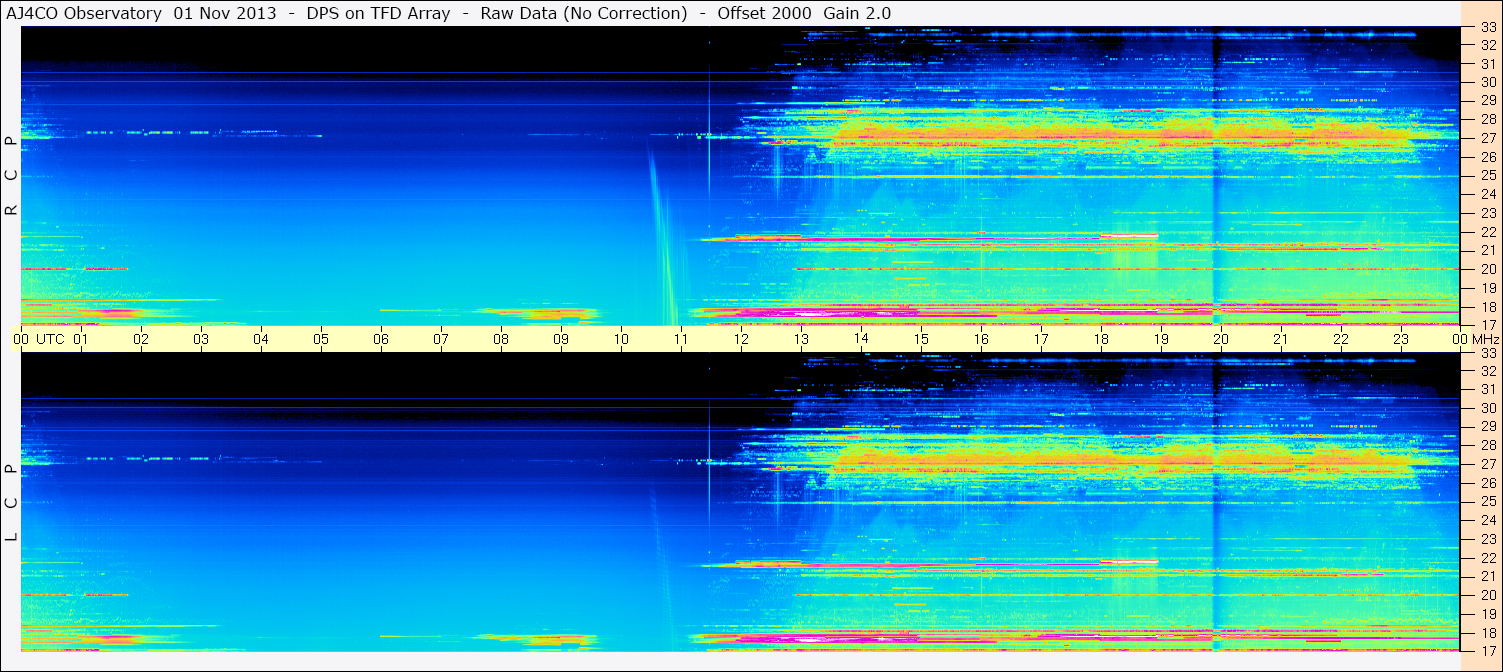Screen dimensions: 1503x672
Task: Click the "Offset 2000 Gain 2.0" header text
Action: pyautogui.click(x=804, y=13)
